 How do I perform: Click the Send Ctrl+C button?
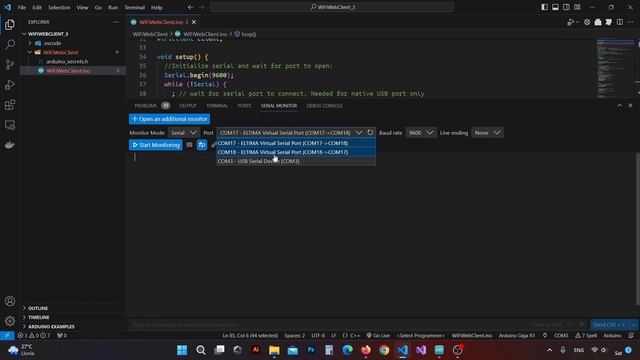(609, 324)
